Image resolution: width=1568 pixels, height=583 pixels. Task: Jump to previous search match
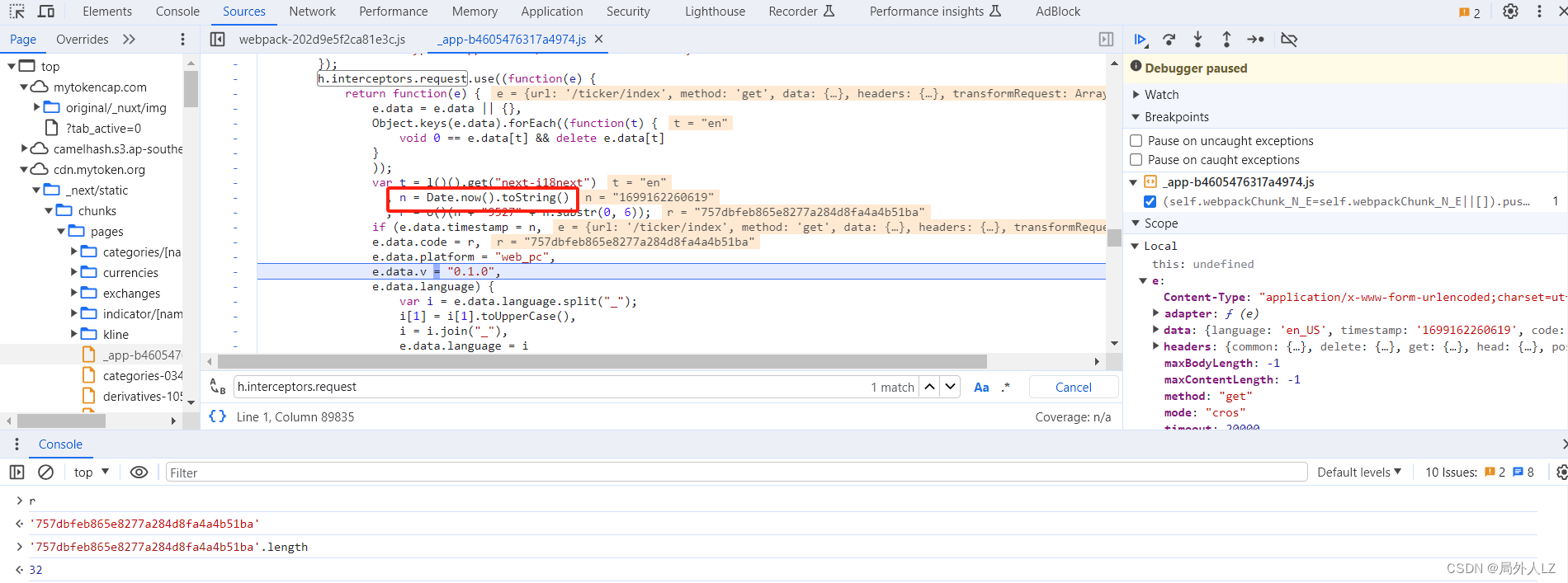tap(929, 387)
